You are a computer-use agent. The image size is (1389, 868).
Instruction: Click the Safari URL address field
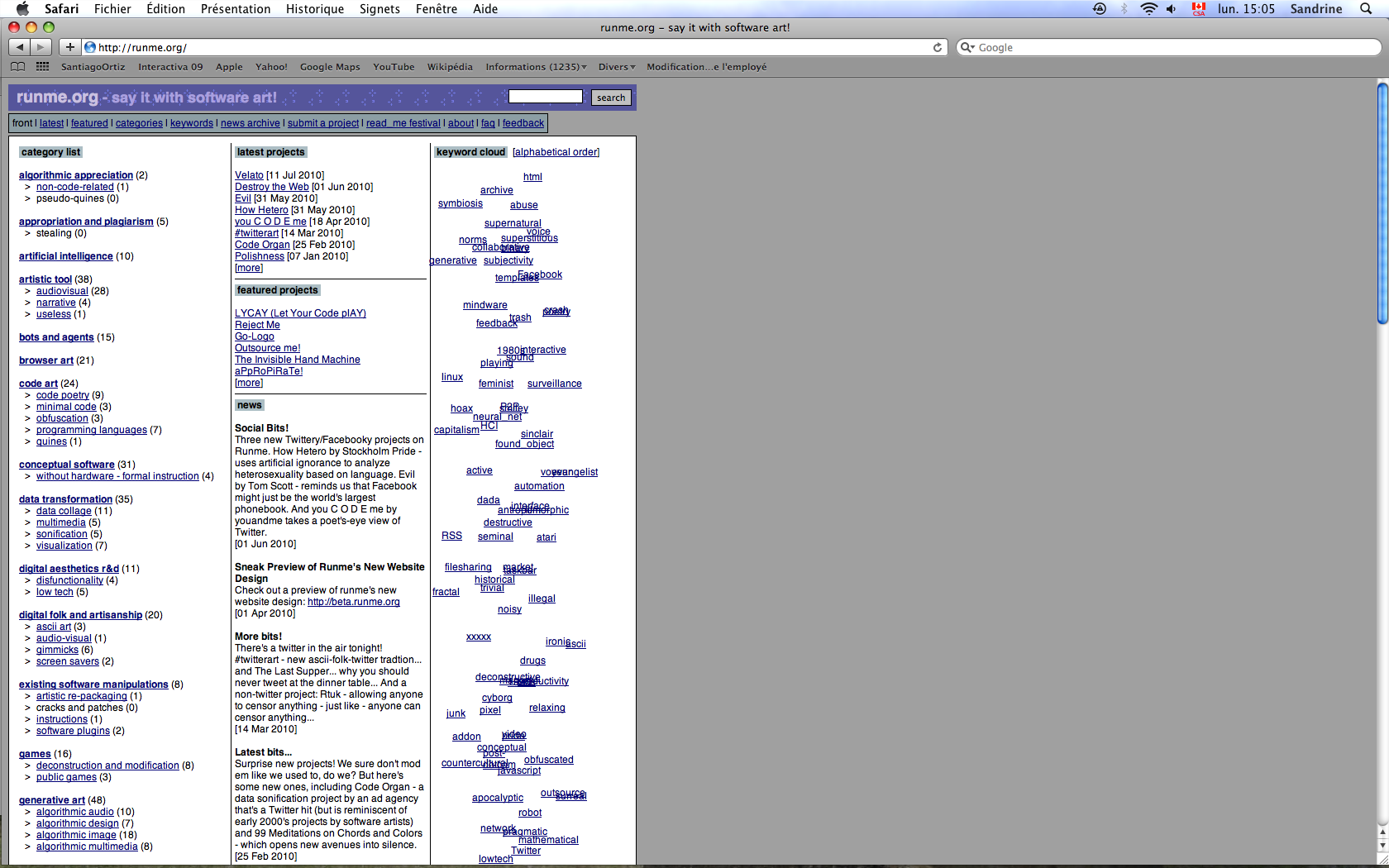coord(514,47)
